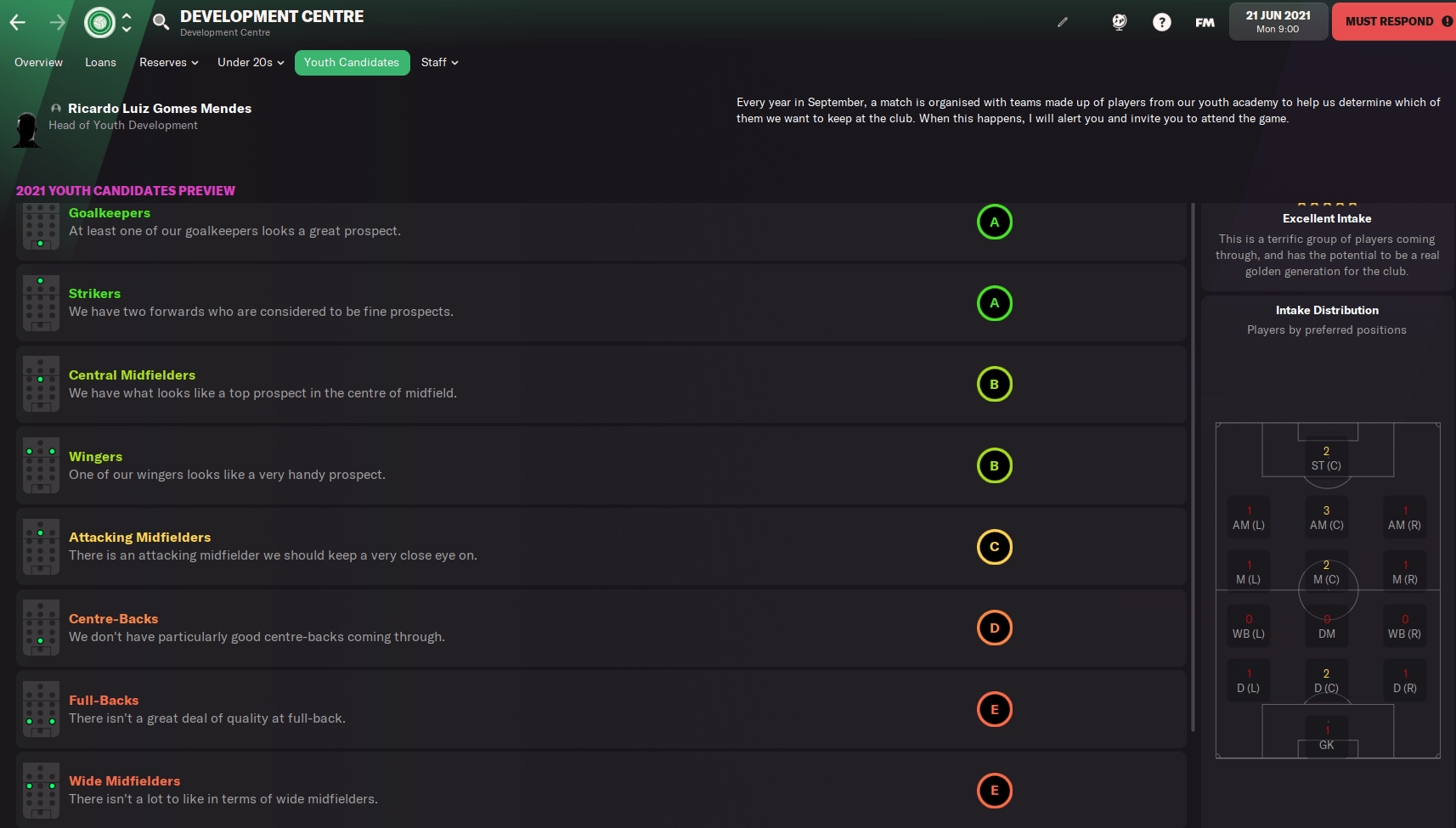Open the club badge menu

pos(99,22)
